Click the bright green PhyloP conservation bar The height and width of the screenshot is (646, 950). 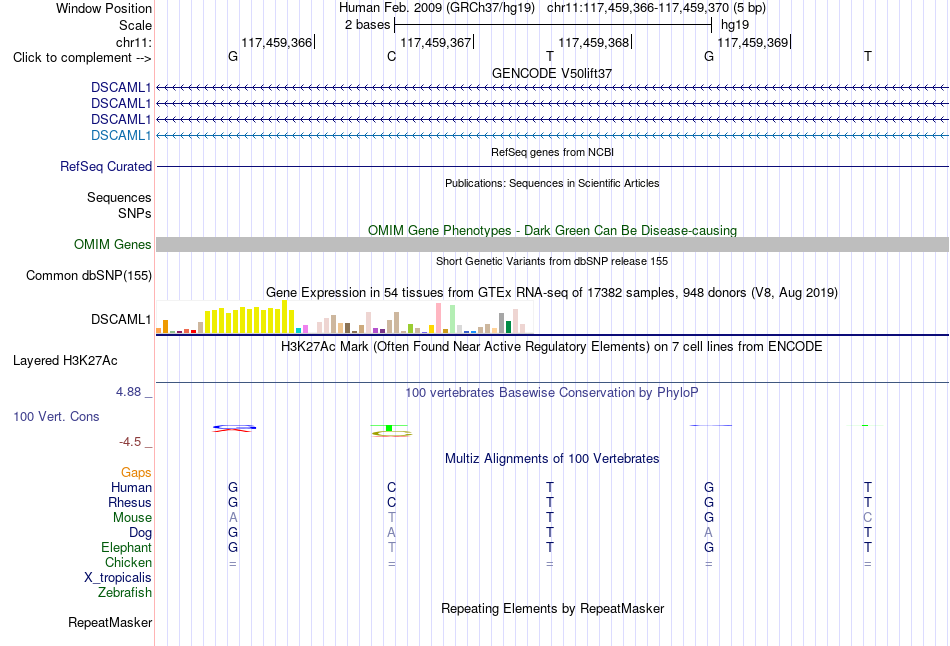389,428
